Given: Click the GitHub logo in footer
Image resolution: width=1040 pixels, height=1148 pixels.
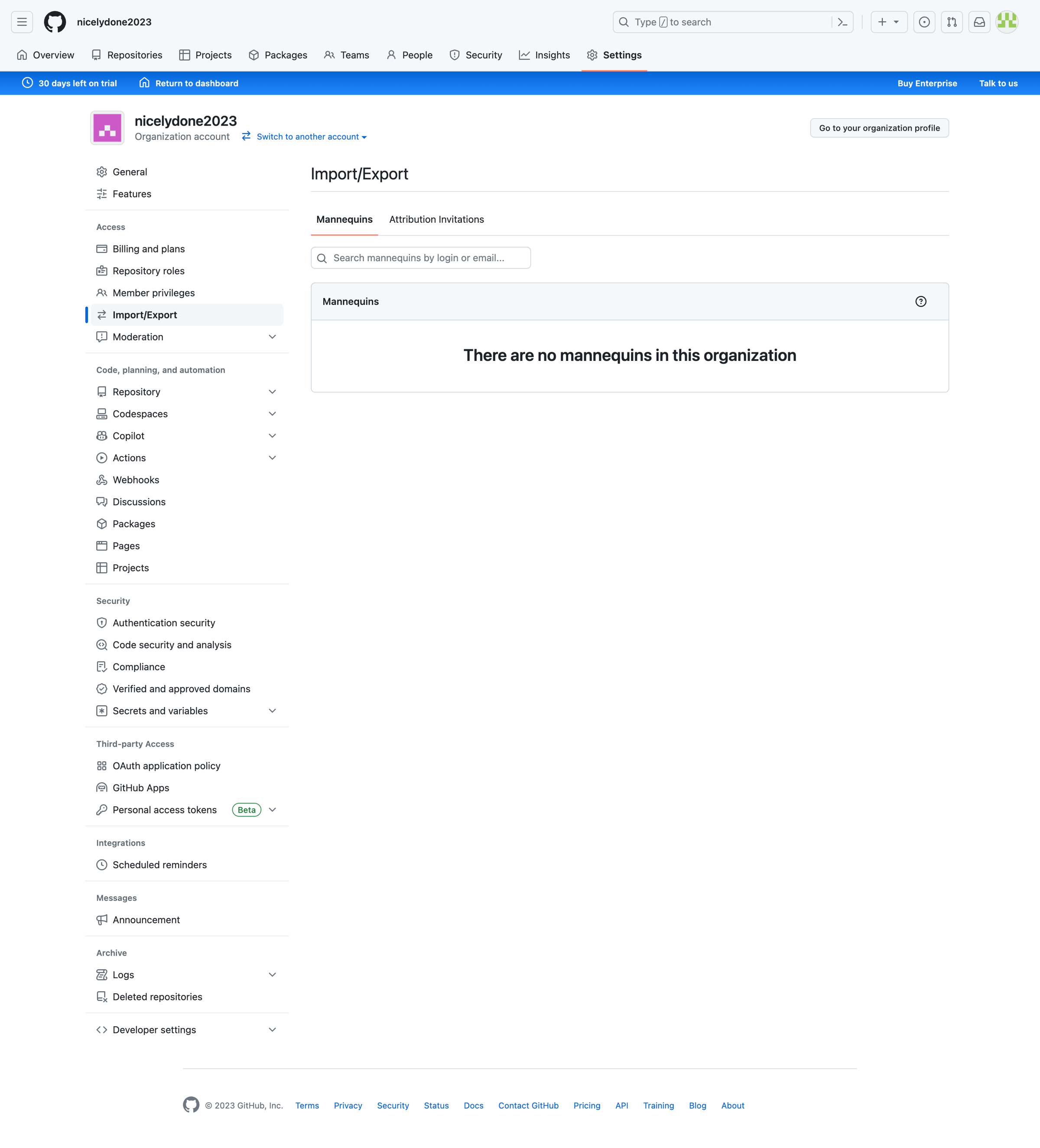Looking at the screenshot, I should (x=191, y=1105).
